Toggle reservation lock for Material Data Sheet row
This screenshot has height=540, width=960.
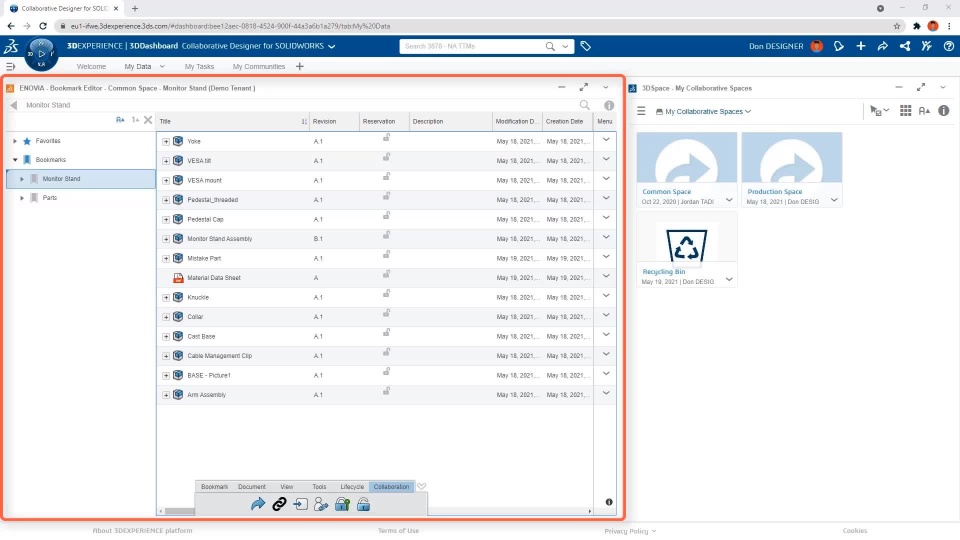tap(386, 275)
